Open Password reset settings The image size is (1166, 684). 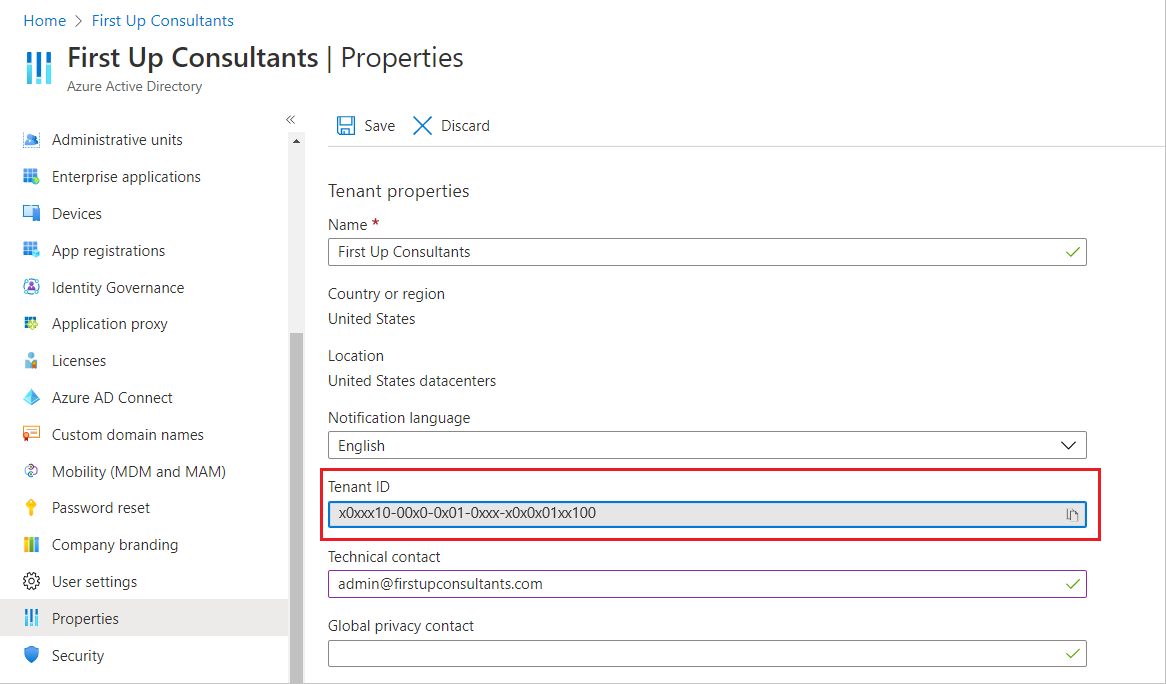pyautogui.click(x=100, y=507)
